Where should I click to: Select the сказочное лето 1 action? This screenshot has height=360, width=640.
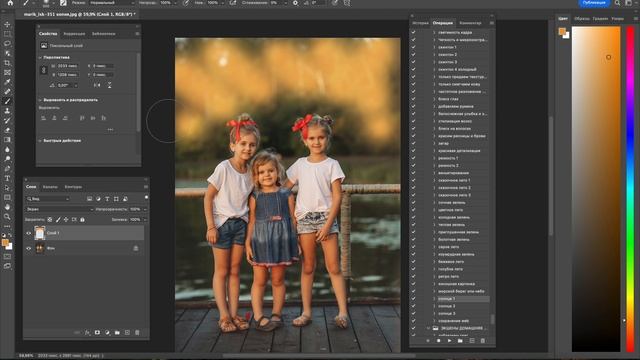[454, 180]
